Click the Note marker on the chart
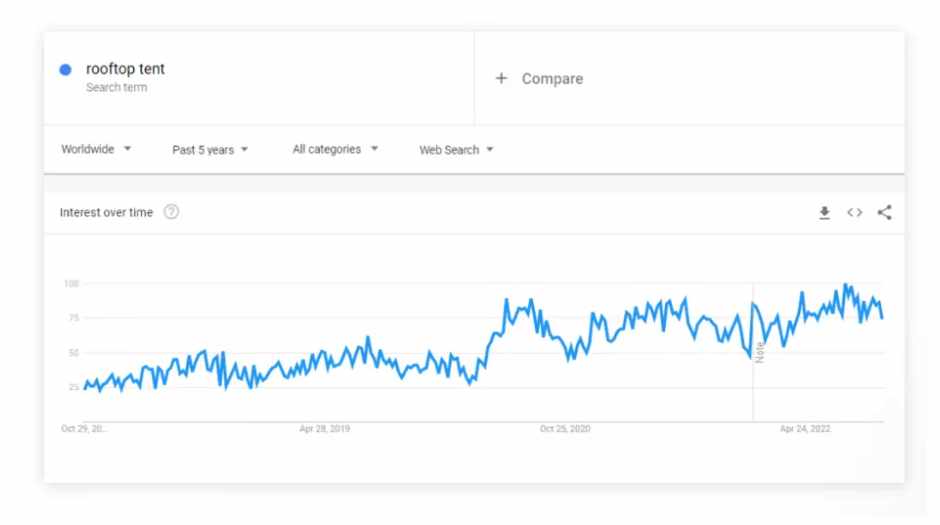This screenshot has width=940, height=525. (760, 352)
